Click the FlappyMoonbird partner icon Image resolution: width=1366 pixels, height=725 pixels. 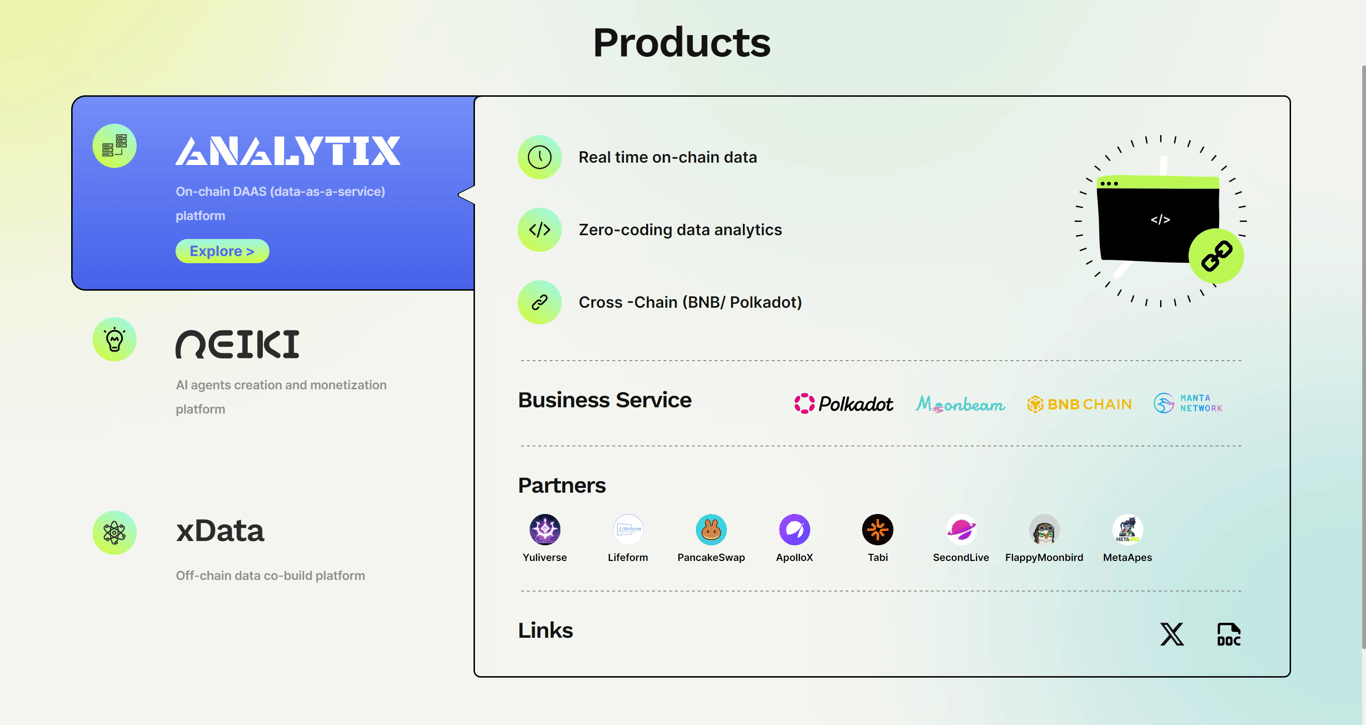tap(1044, 529)
